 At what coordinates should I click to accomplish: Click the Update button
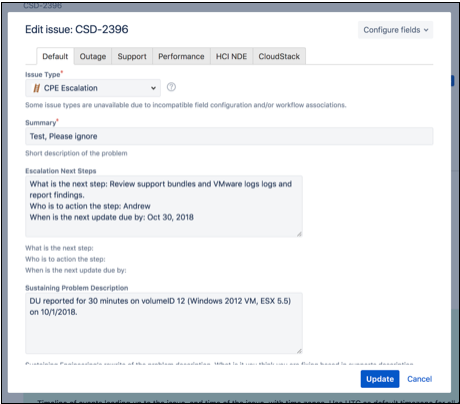(380, 379)
